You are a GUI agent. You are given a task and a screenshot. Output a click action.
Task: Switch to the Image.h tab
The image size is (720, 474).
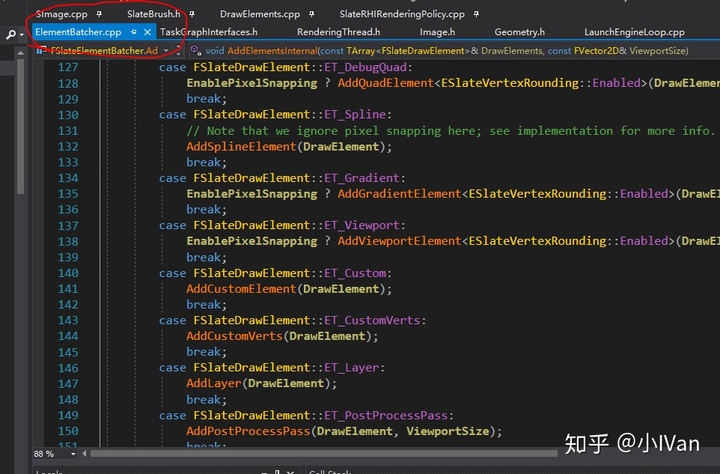437,32
